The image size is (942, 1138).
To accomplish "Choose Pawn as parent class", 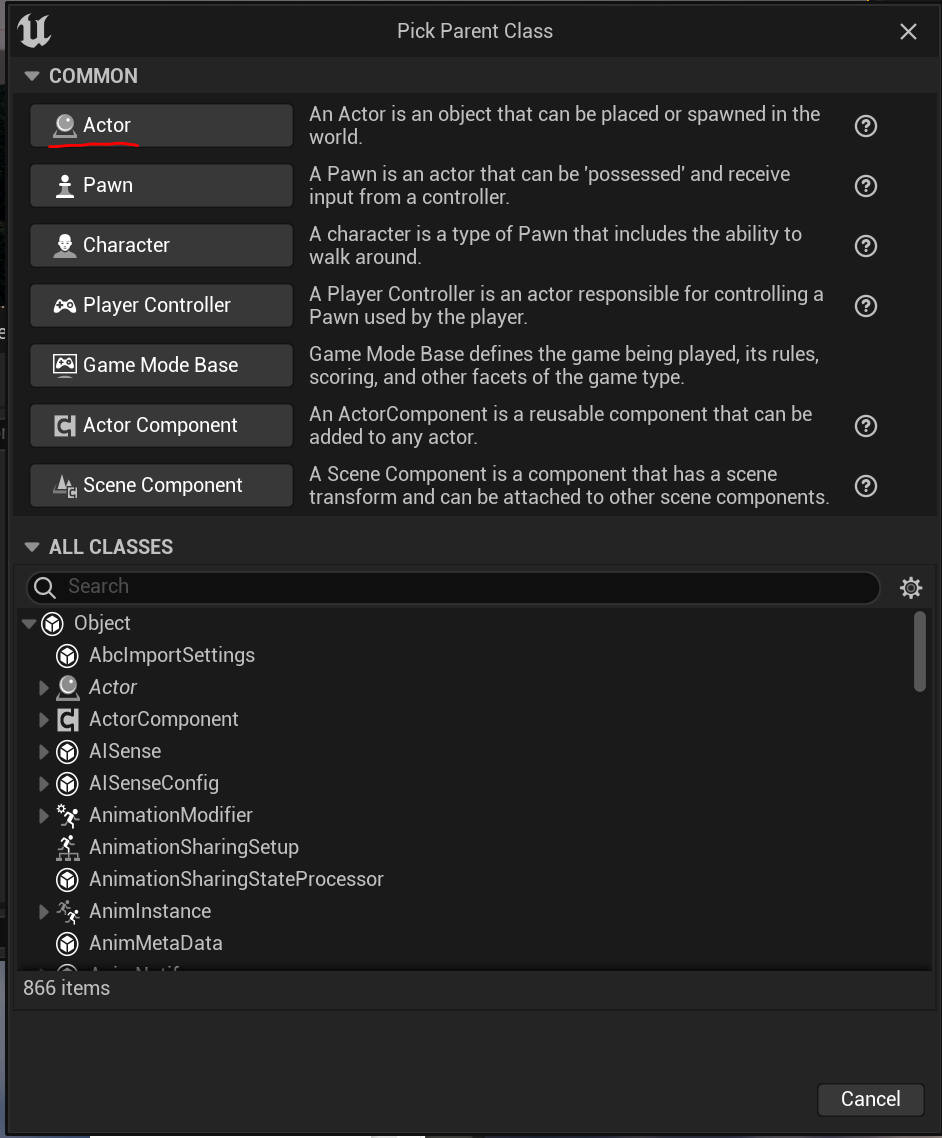I will [161, 185].
